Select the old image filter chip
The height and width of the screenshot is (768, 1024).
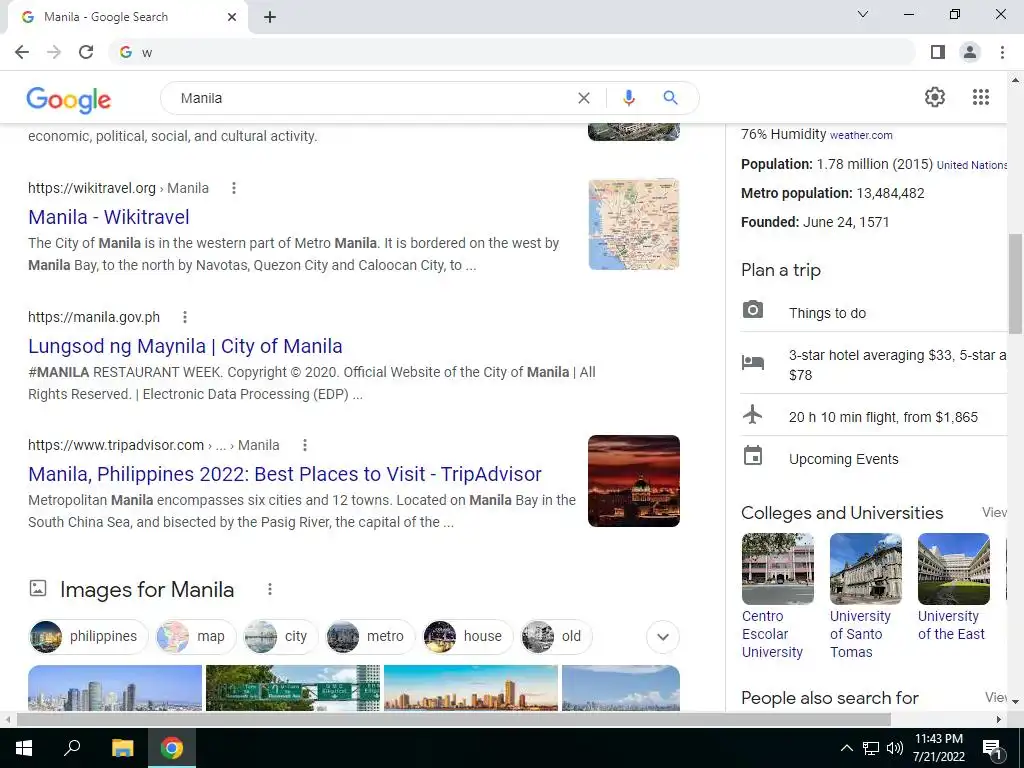click(556, 637)
